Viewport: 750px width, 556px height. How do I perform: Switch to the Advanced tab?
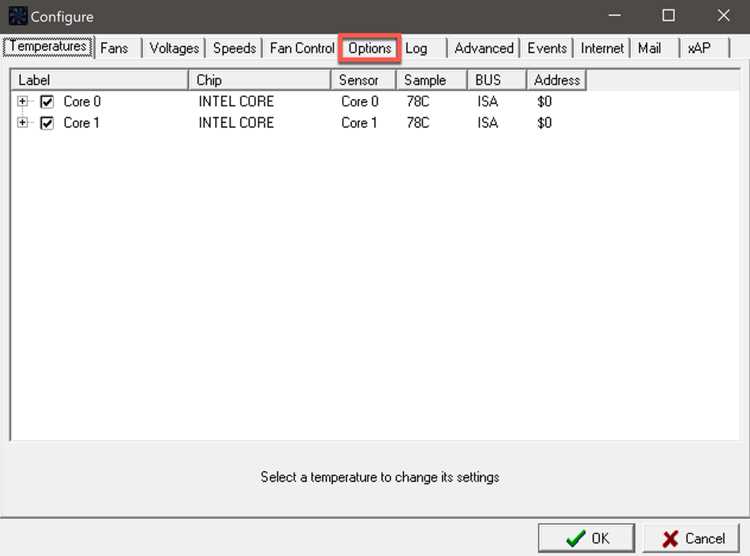point(484,48)
